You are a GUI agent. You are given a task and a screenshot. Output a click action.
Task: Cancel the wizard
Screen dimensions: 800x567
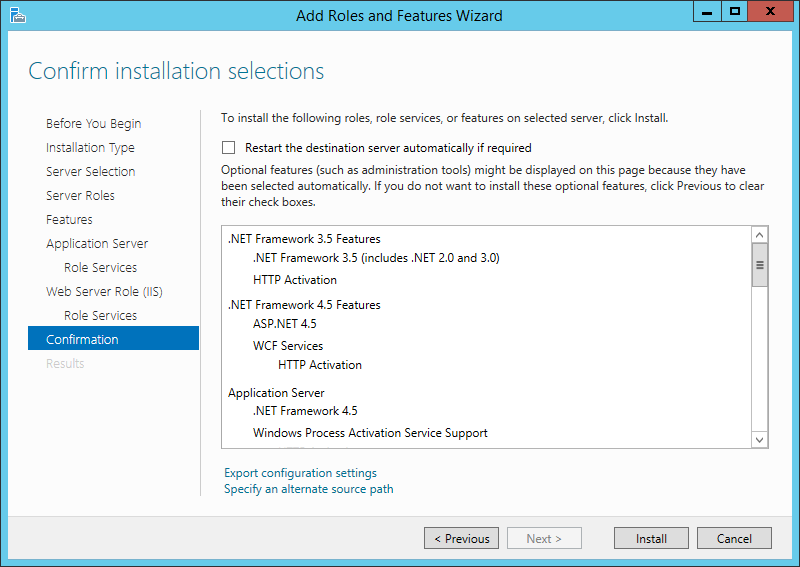[734, 538]
